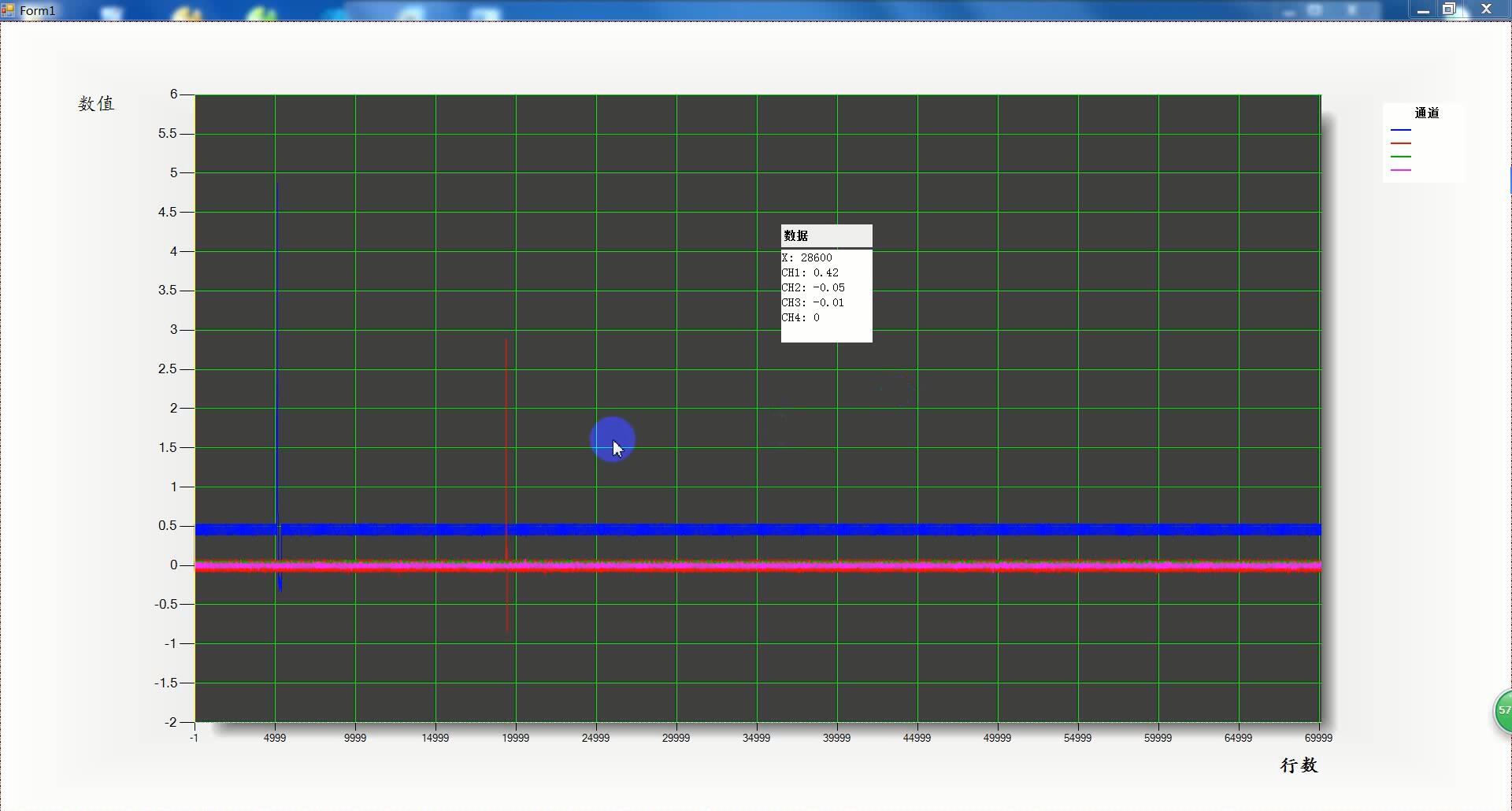This screenshot has width=1512, height=811.
Task: Click the X-axis tick label "69999"
Action: (x=1319, y=738)
